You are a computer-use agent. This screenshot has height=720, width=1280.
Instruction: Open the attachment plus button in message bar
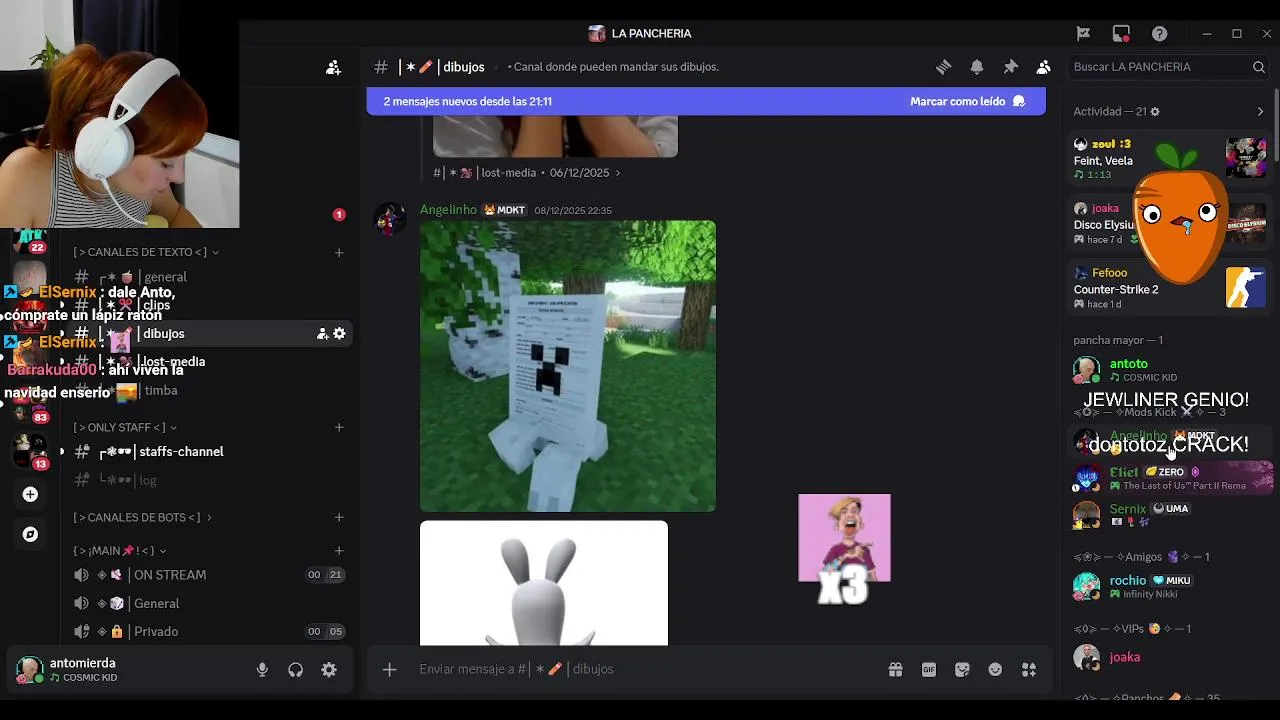[x=390, y=669]
